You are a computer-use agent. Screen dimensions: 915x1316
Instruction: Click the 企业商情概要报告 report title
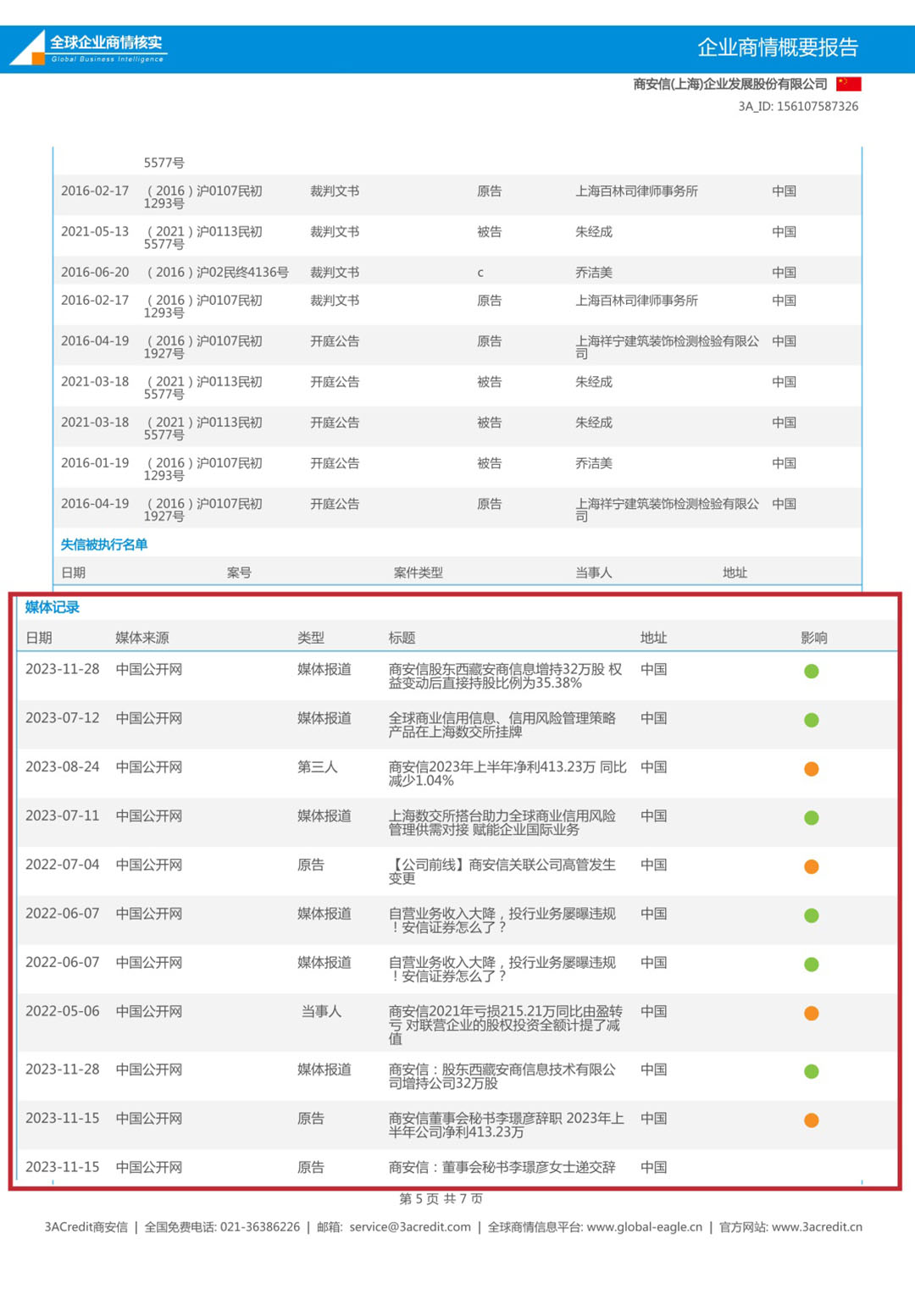[x=778, y=47]
